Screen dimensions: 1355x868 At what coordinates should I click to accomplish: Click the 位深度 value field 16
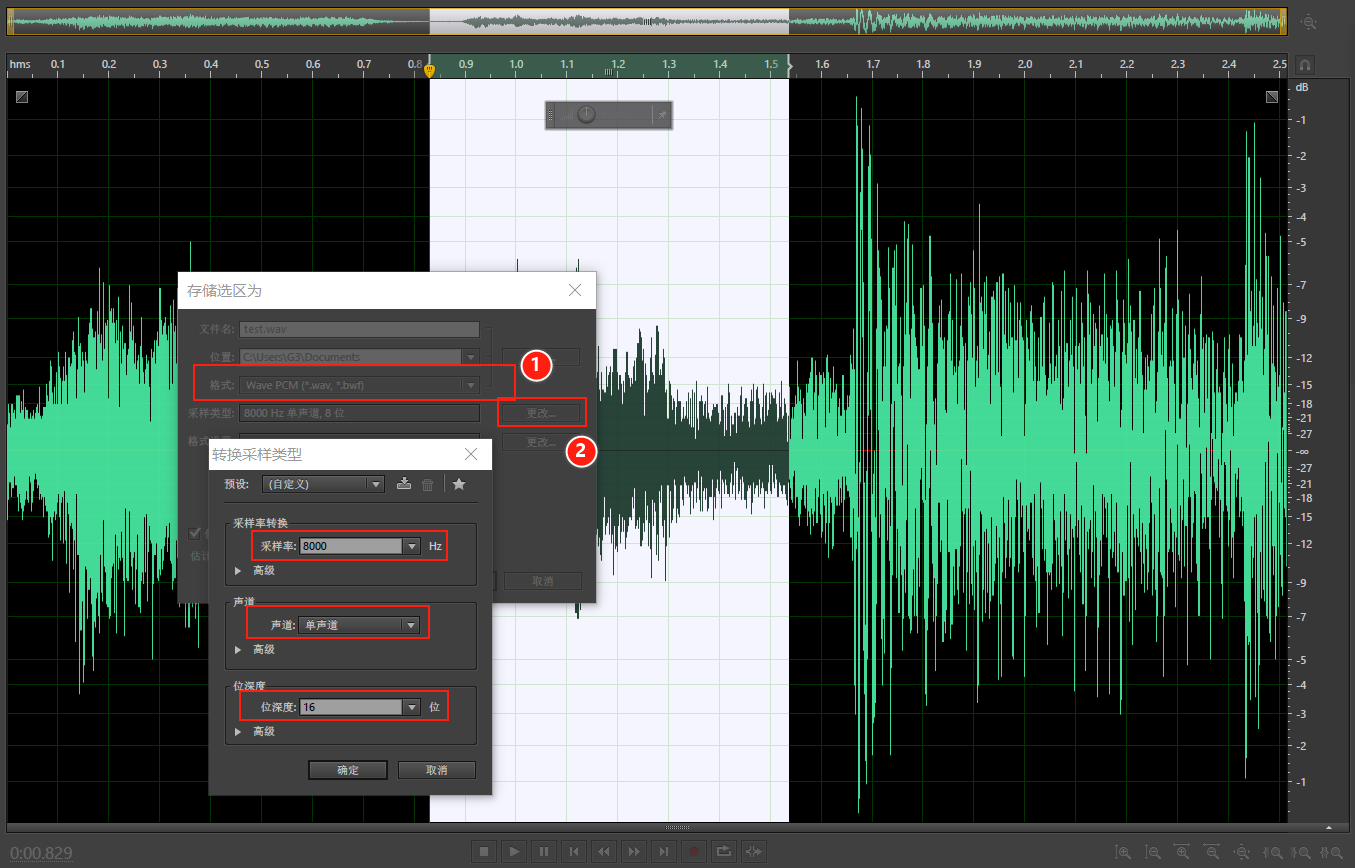(x=351, y=707)
